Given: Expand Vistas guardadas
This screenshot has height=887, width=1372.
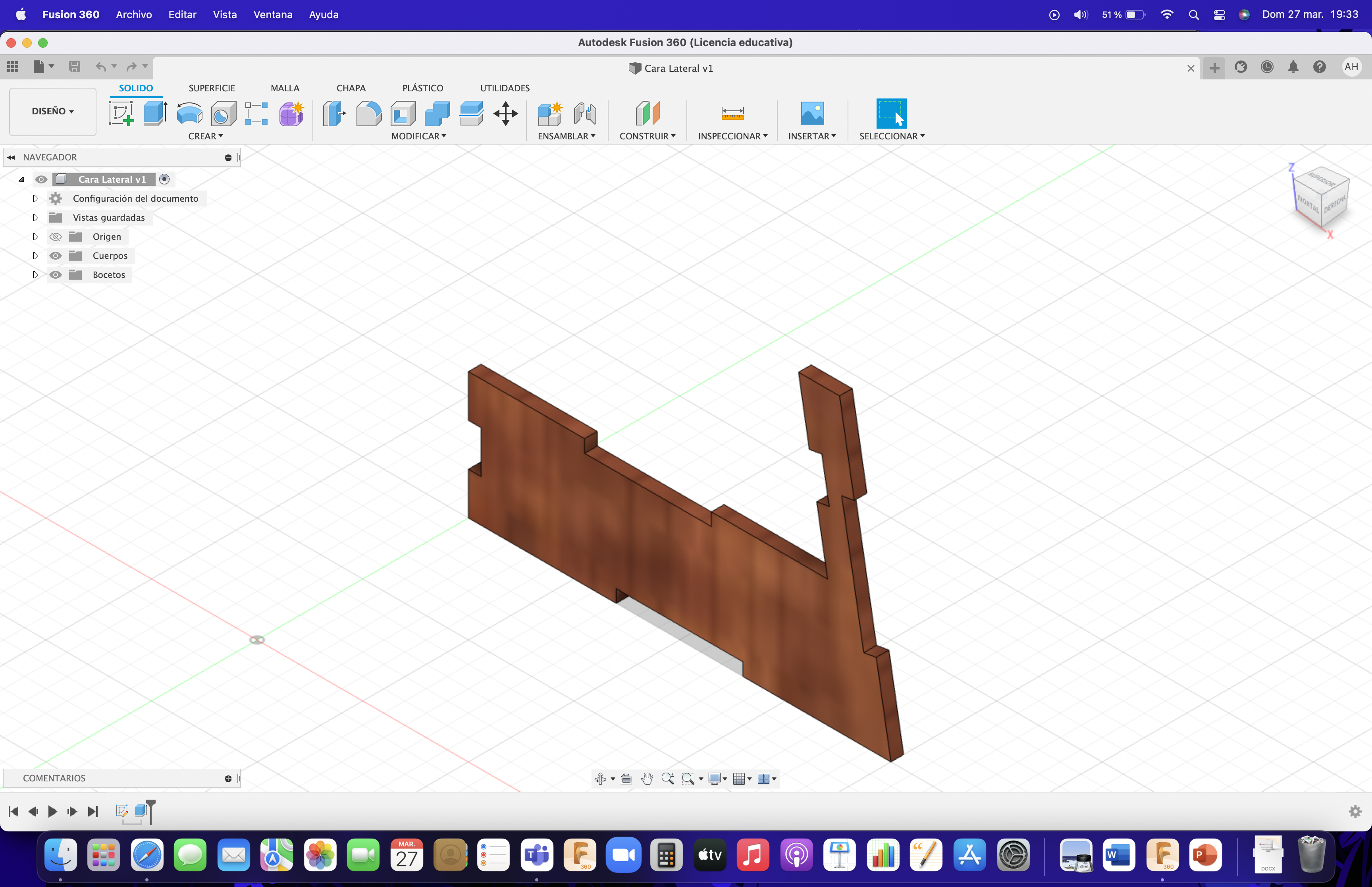Looking at the screenshot, I should point(35,218).
